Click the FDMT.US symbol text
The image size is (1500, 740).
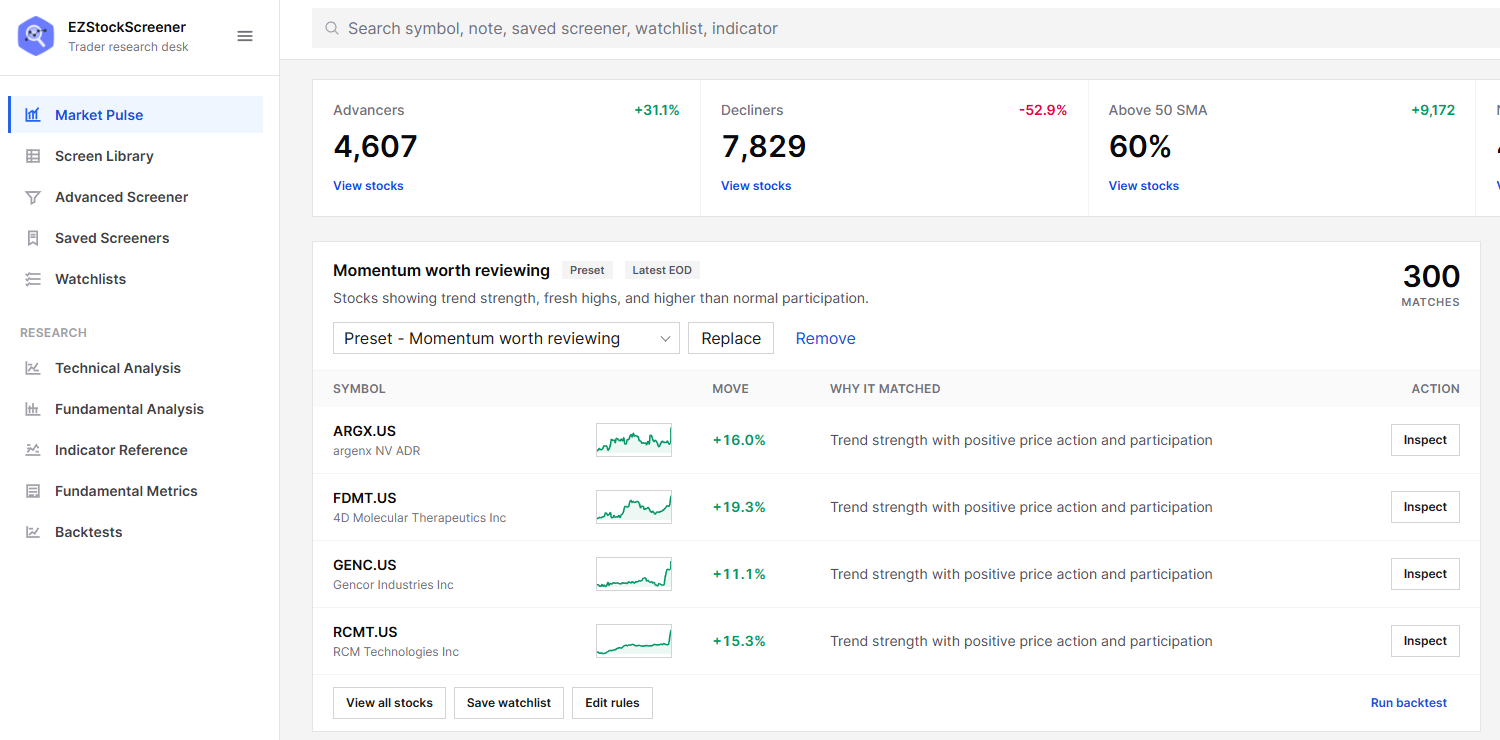(365, 498)
